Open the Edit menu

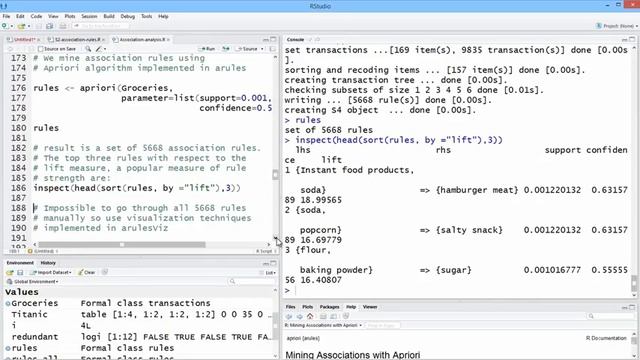click(x=20, y=16)
